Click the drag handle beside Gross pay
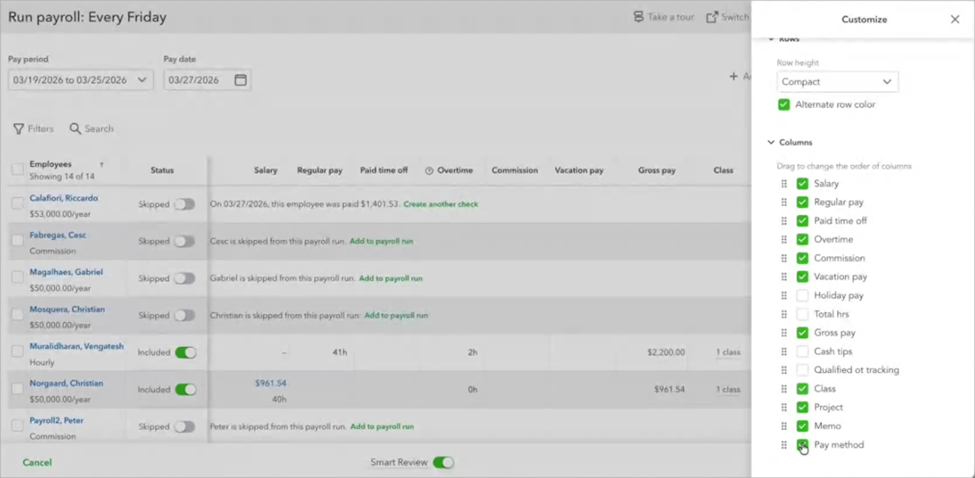 point(784,333)
